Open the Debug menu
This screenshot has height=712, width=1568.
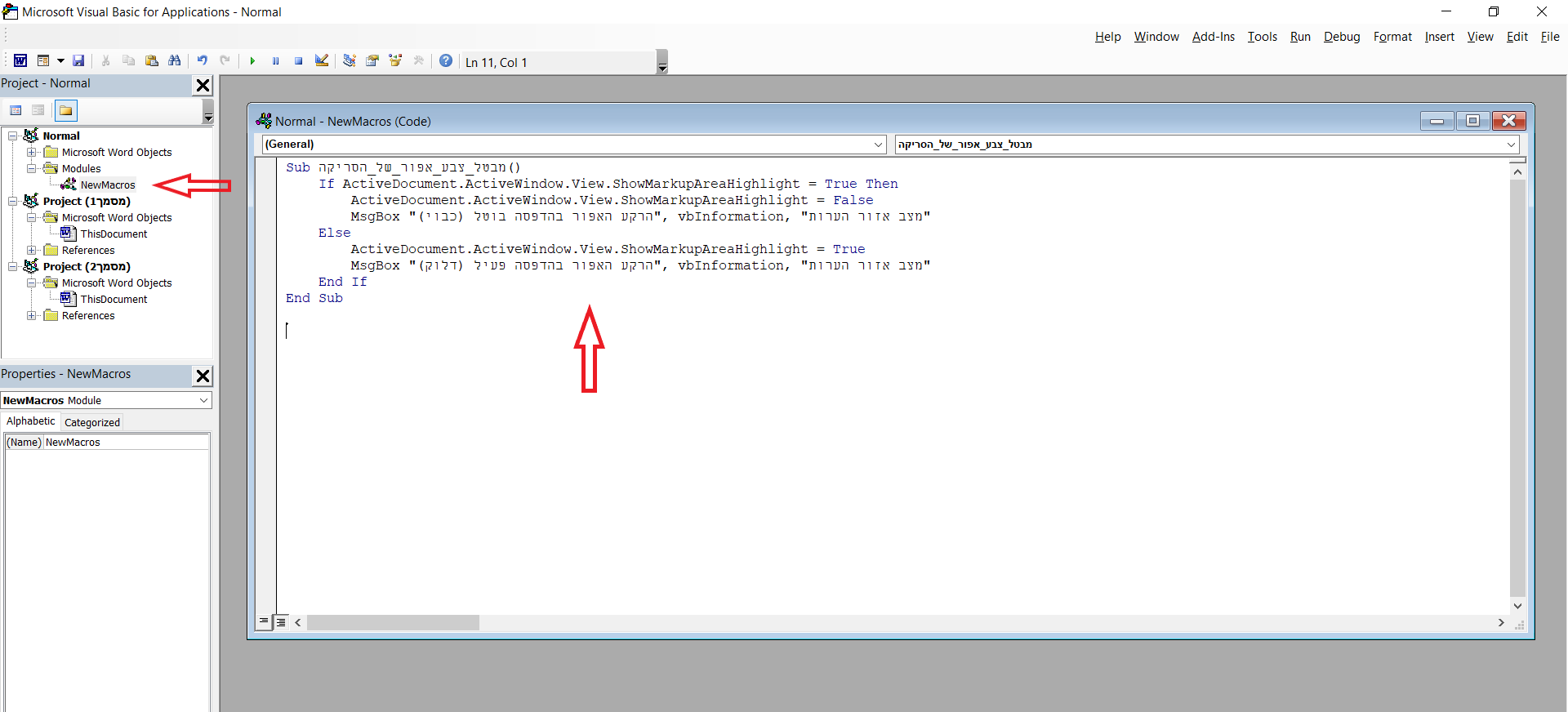click(1341, 37)
